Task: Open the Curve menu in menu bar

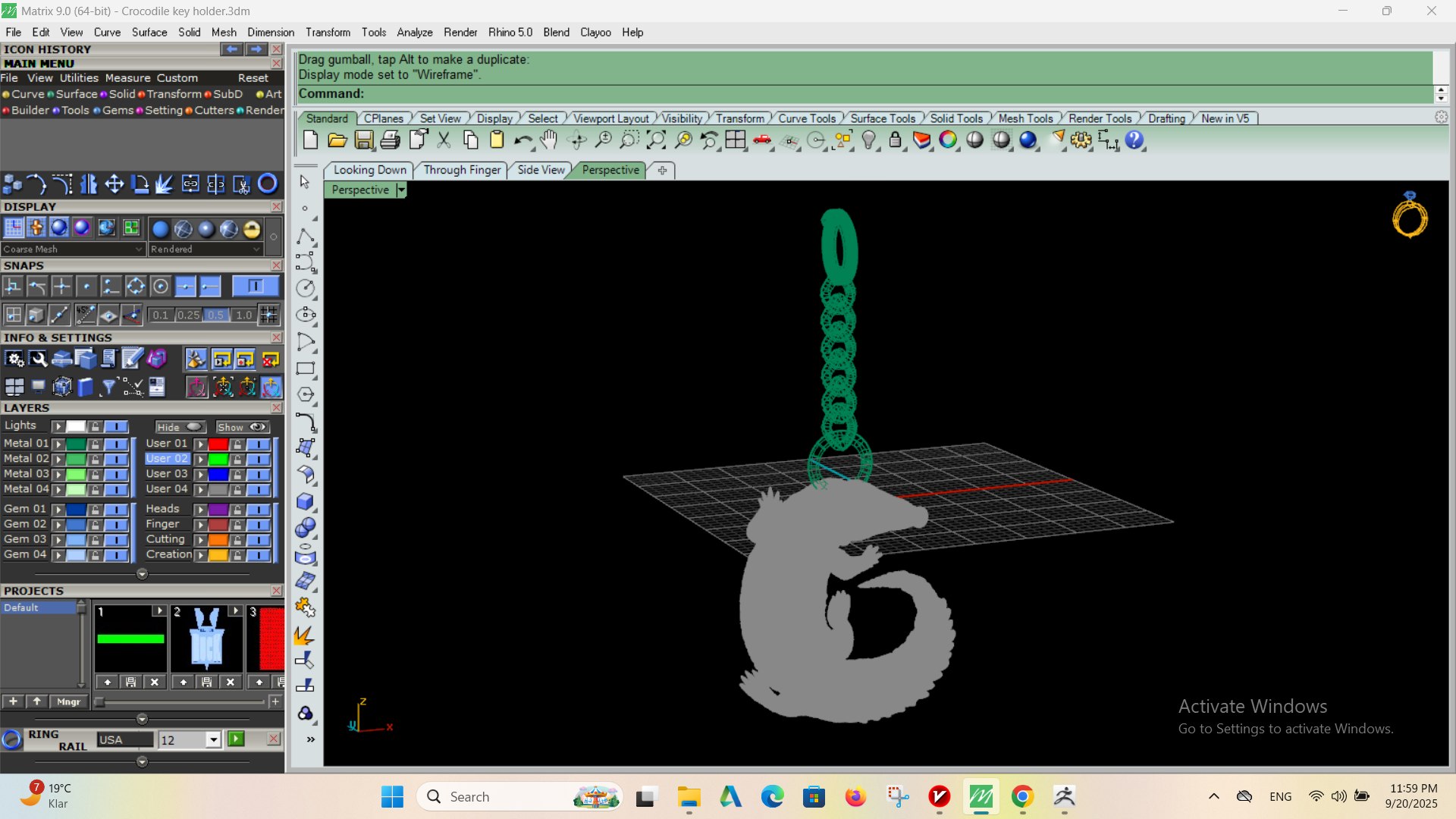Action: 107,33
